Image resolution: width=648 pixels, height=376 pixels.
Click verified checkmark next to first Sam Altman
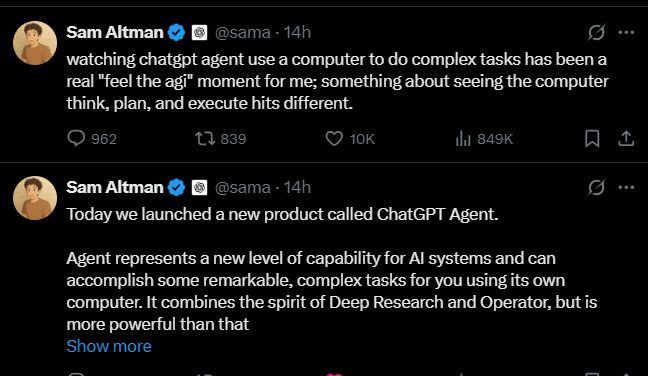176,32
